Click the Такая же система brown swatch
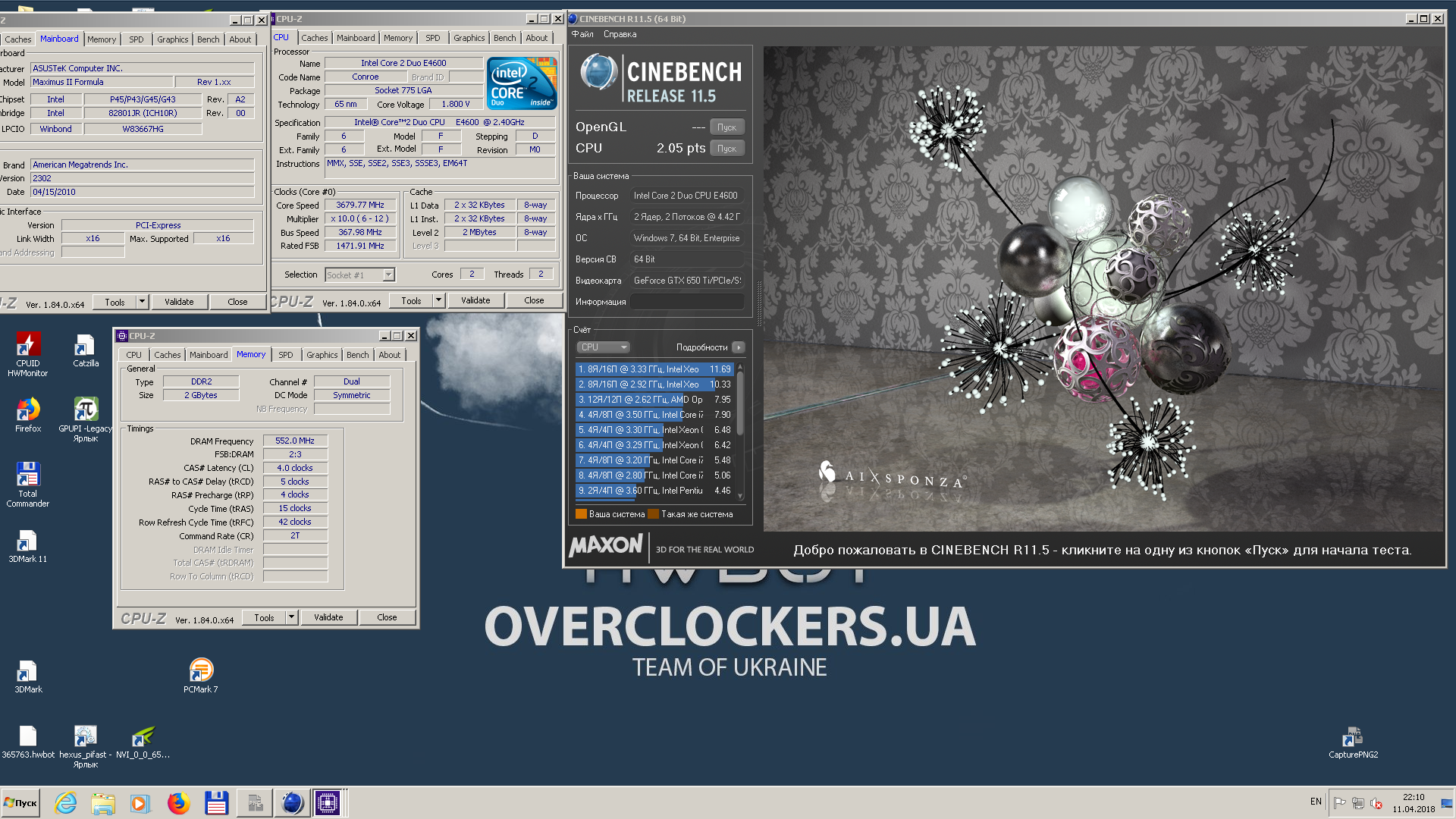This screenshot has height=819, width=1456. [654, 514]
